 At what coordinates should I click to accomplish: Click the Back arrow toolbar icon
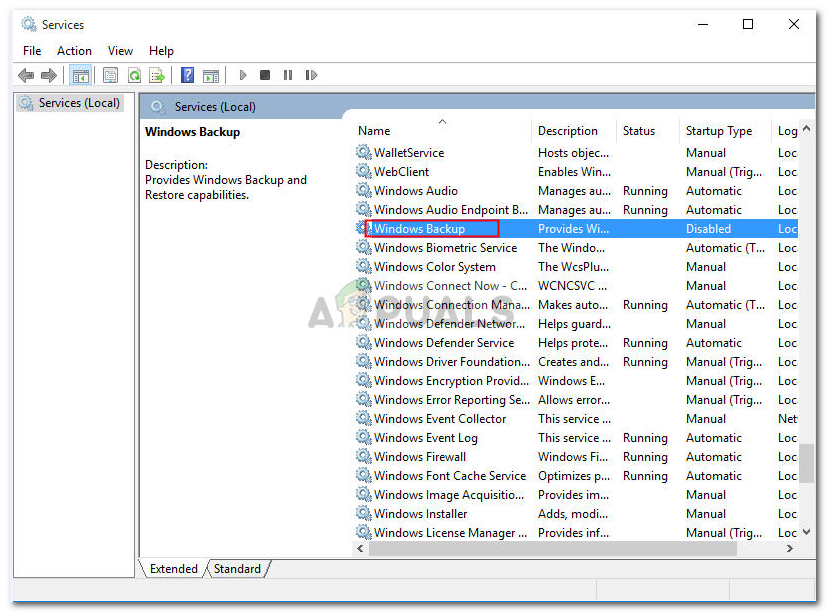click(x=26, y=75)
